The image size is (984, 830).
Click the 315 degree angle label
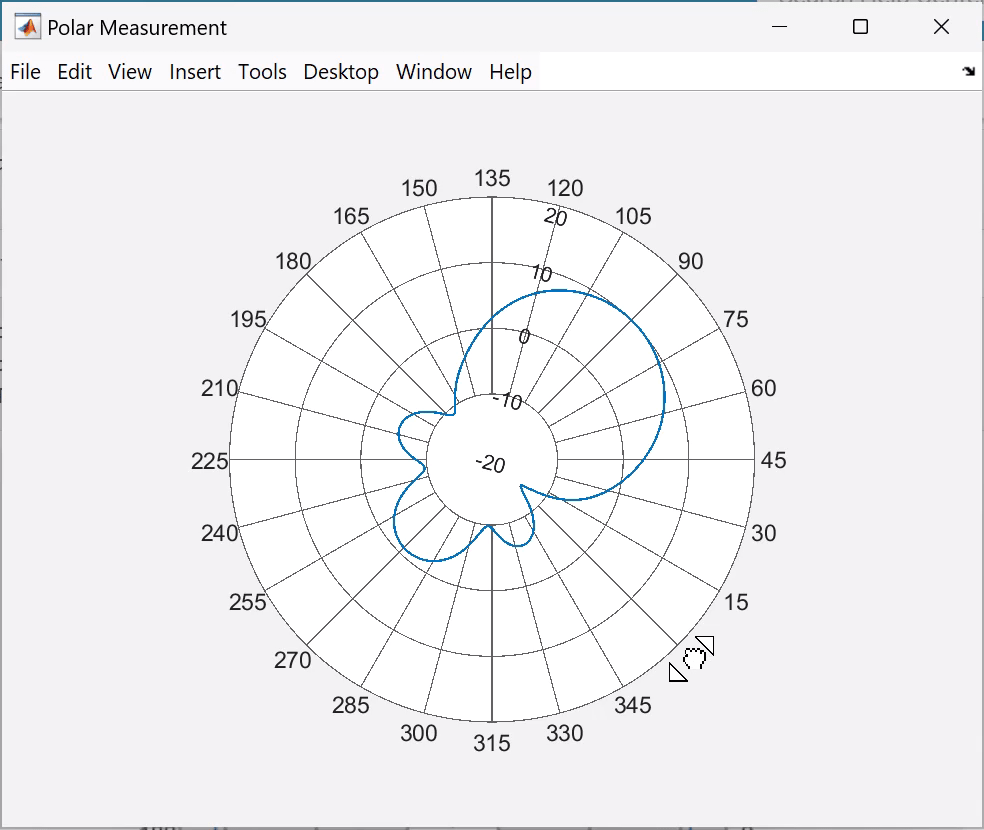tap(493, 743)
